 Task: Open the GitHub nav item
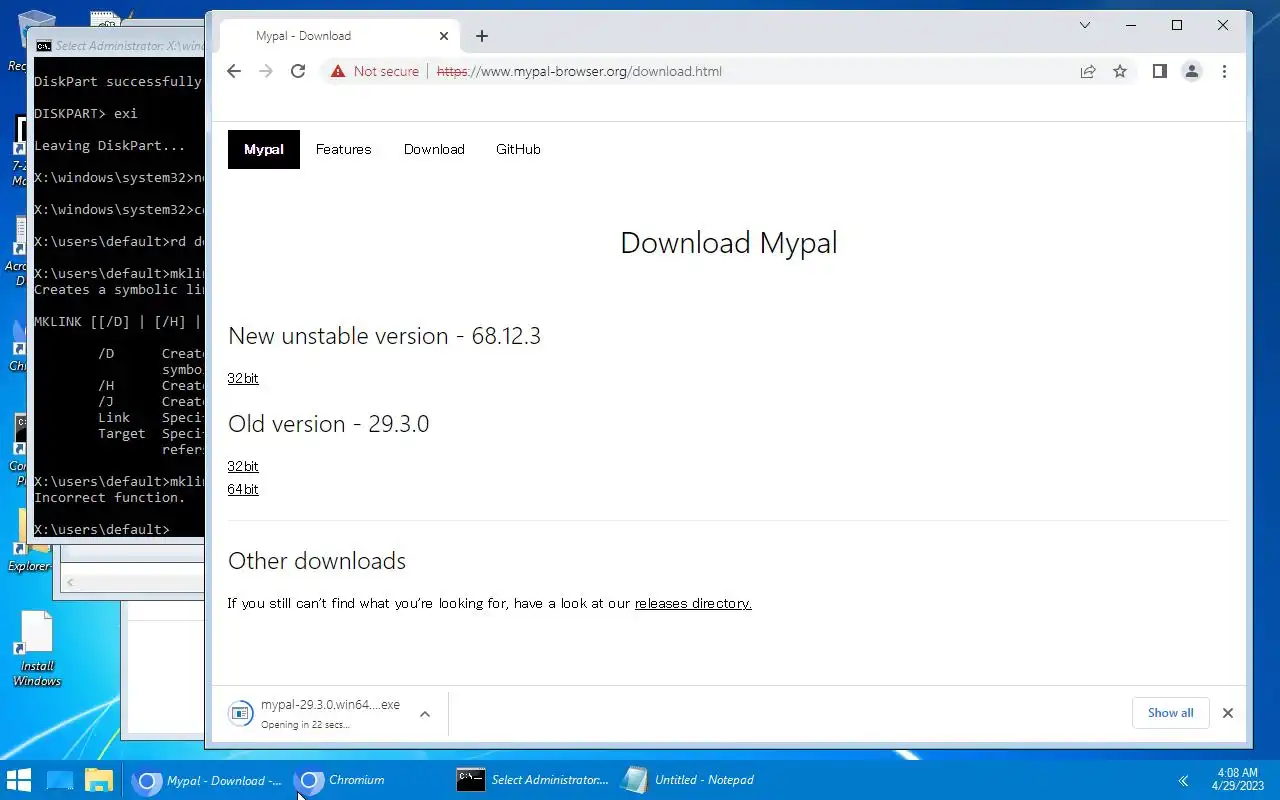[x=518, y=149]
